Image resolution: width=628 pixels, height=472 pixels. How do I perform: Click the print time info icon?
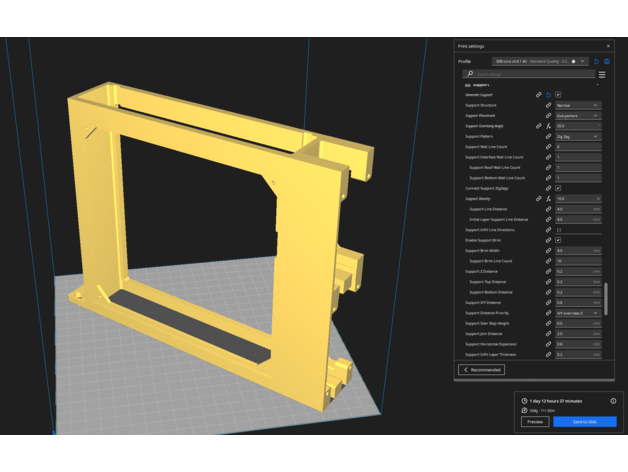tap(613, 401)
